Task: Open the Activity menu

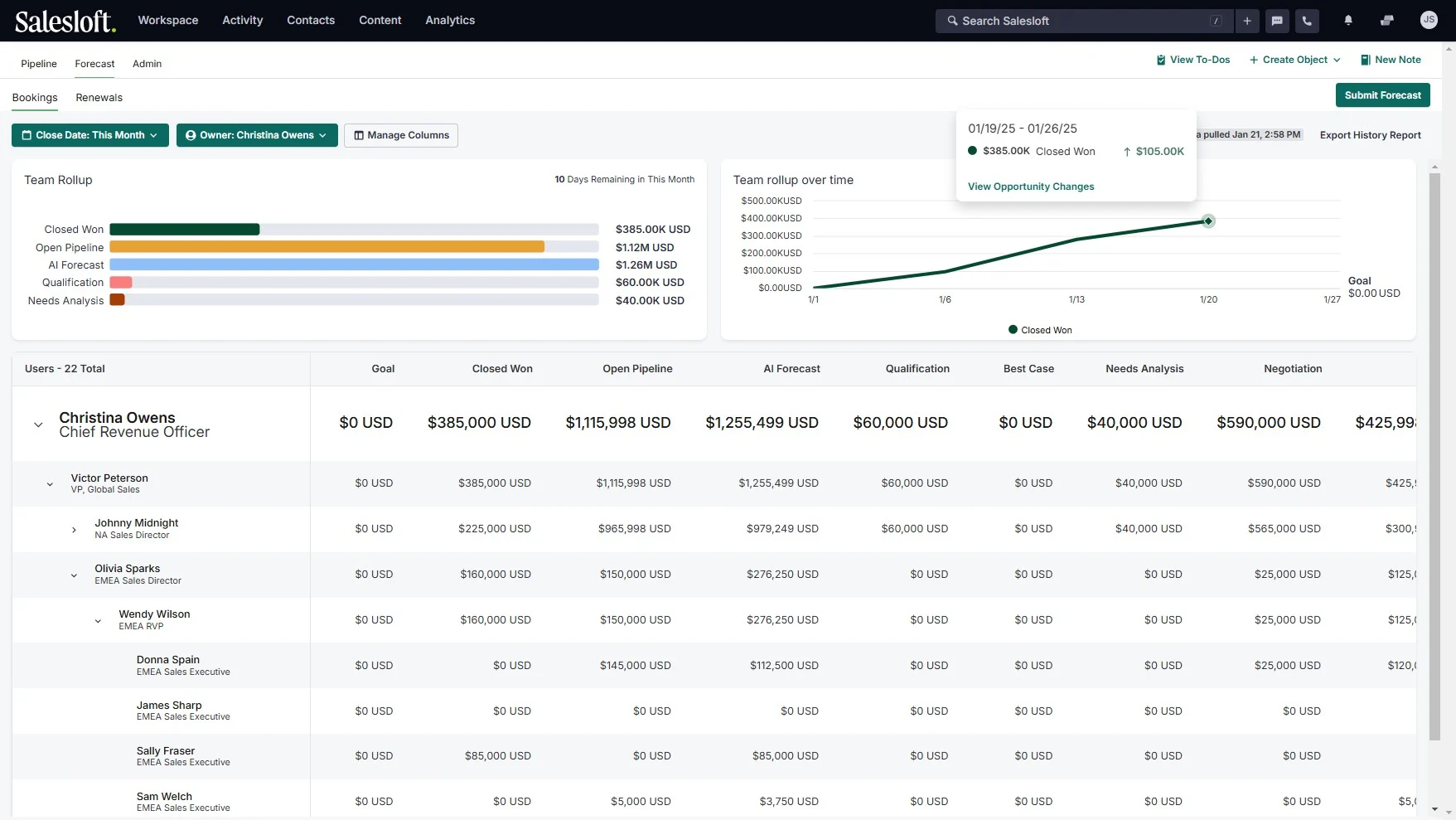Action: (x=242, y=20)
